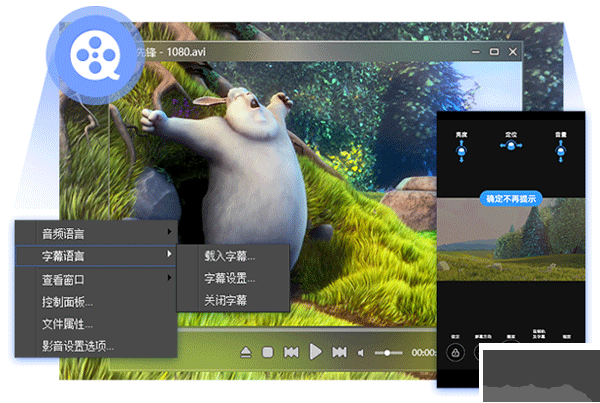Viewport: 600px width, 403px height.
Task: Expand the submenu arrow beside 字幕语言
Action: [169, 254]
